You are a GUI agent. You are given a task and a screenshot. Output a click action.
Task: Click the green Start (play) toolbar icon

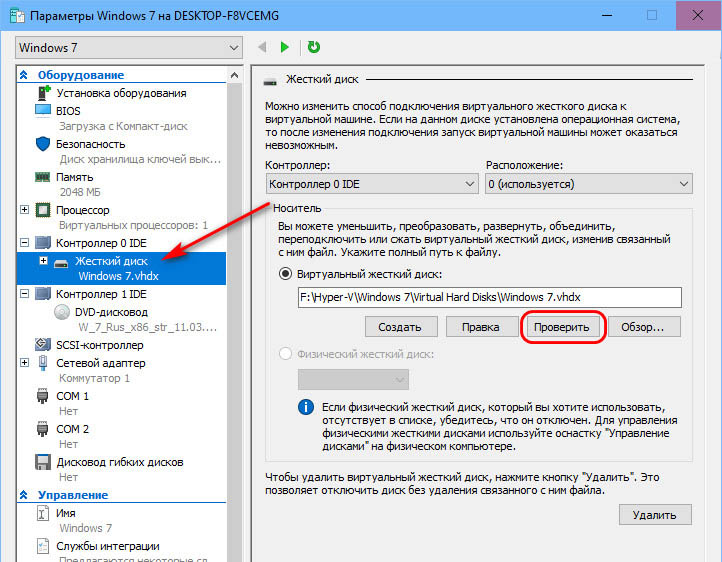[285, 47]
